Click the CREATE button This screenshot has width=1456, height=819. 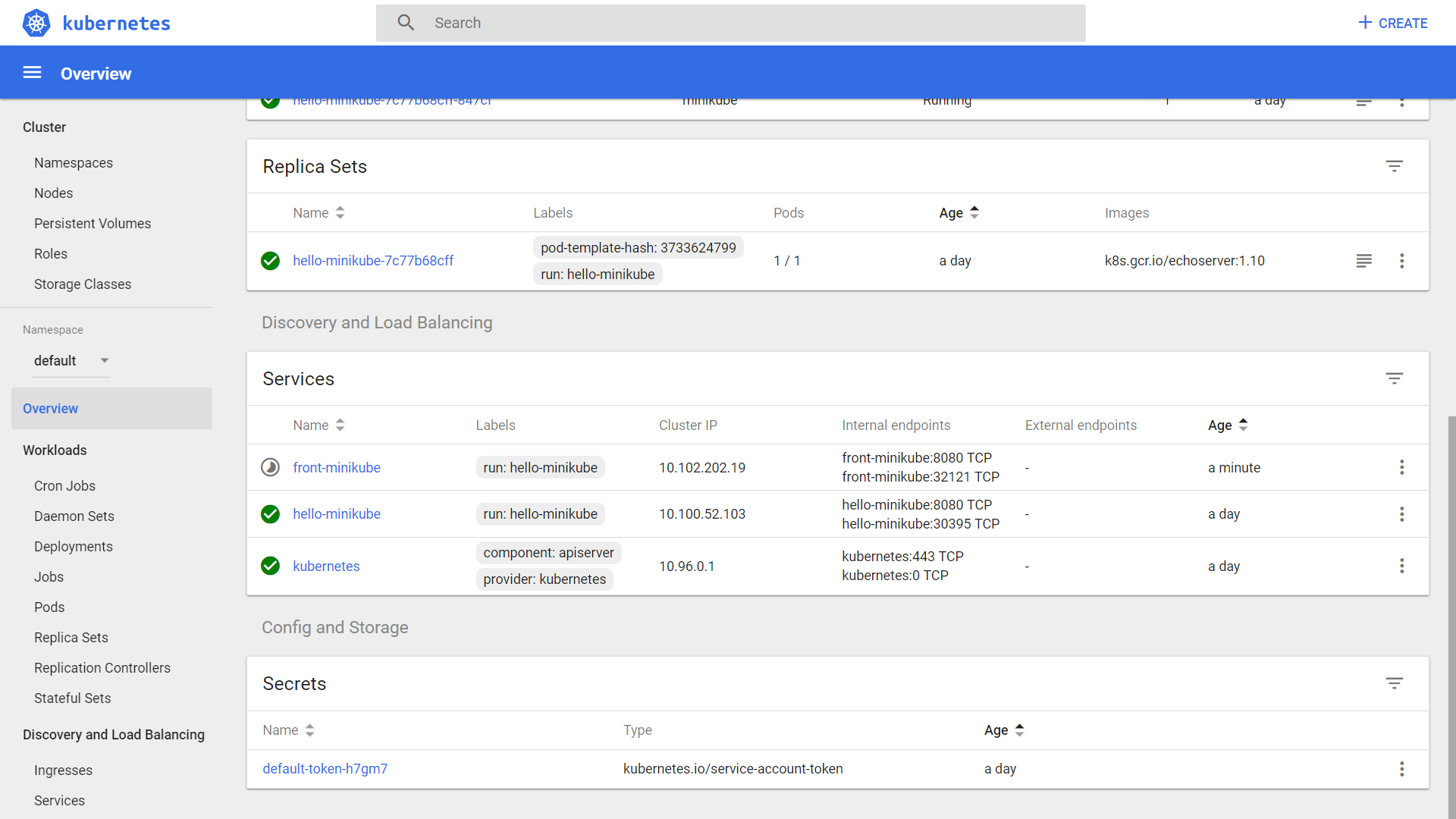(1392, 23)
